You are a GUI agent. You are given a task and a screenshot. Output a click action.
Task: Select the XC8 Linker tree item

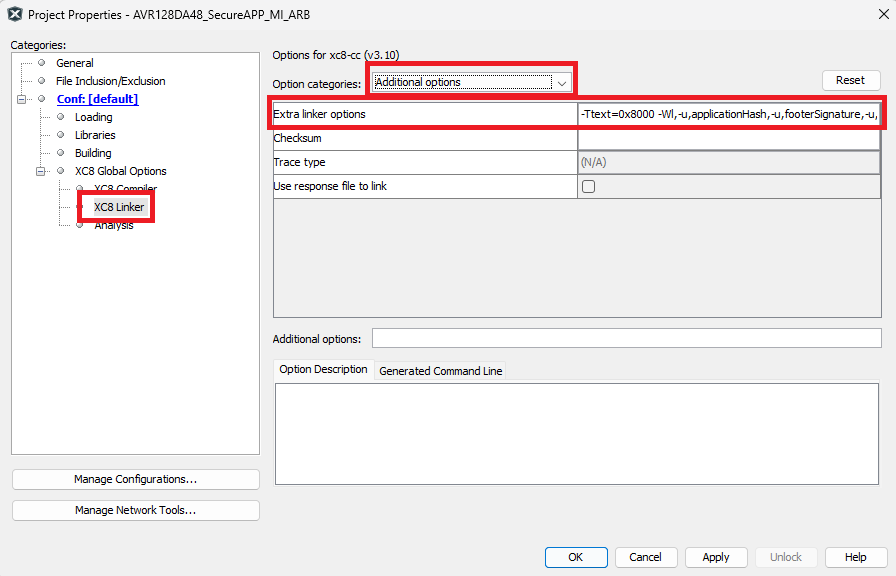(119, 207)
